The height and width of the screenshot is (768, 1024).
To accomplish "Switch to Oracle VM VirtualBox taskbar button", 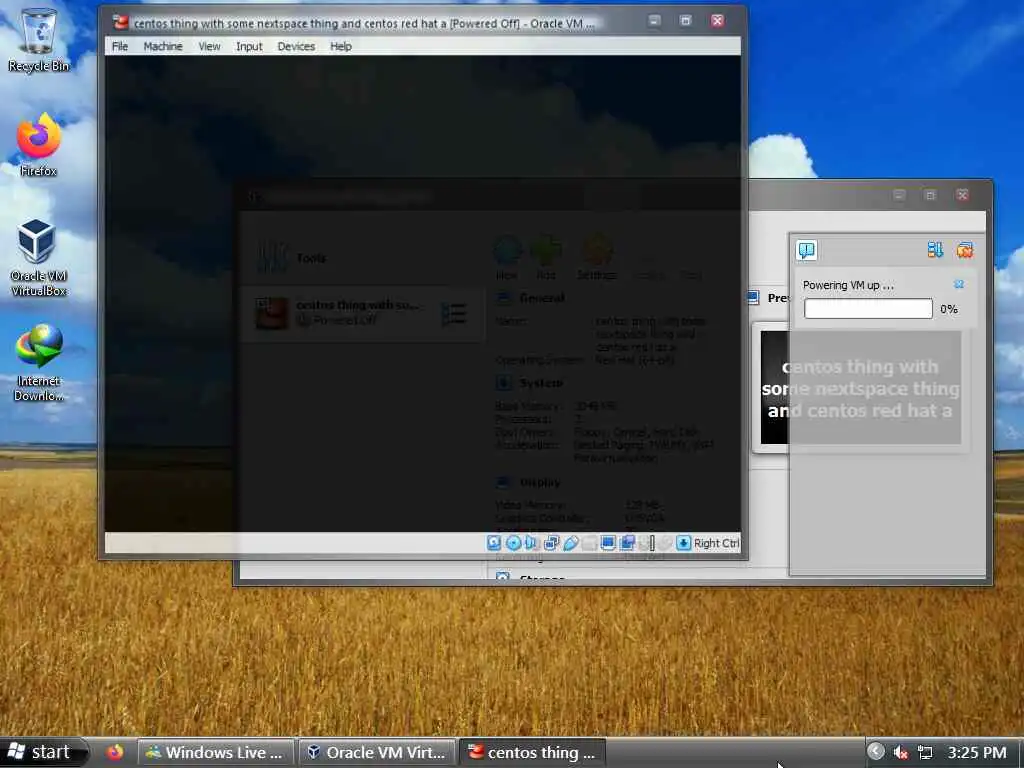I will pos(377,752).
